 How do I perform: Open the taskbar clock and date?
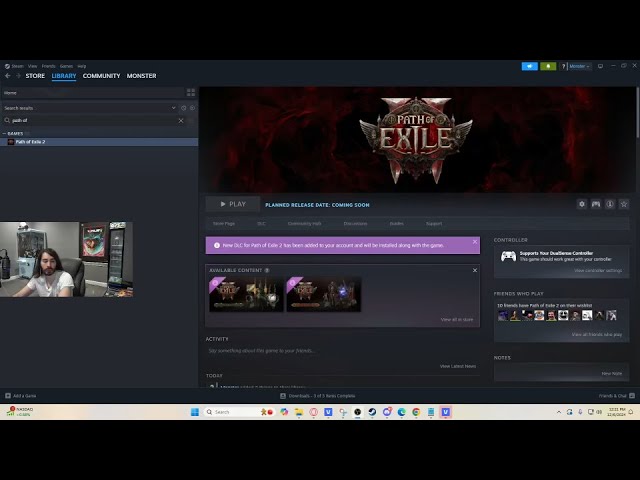click(617, 411)
